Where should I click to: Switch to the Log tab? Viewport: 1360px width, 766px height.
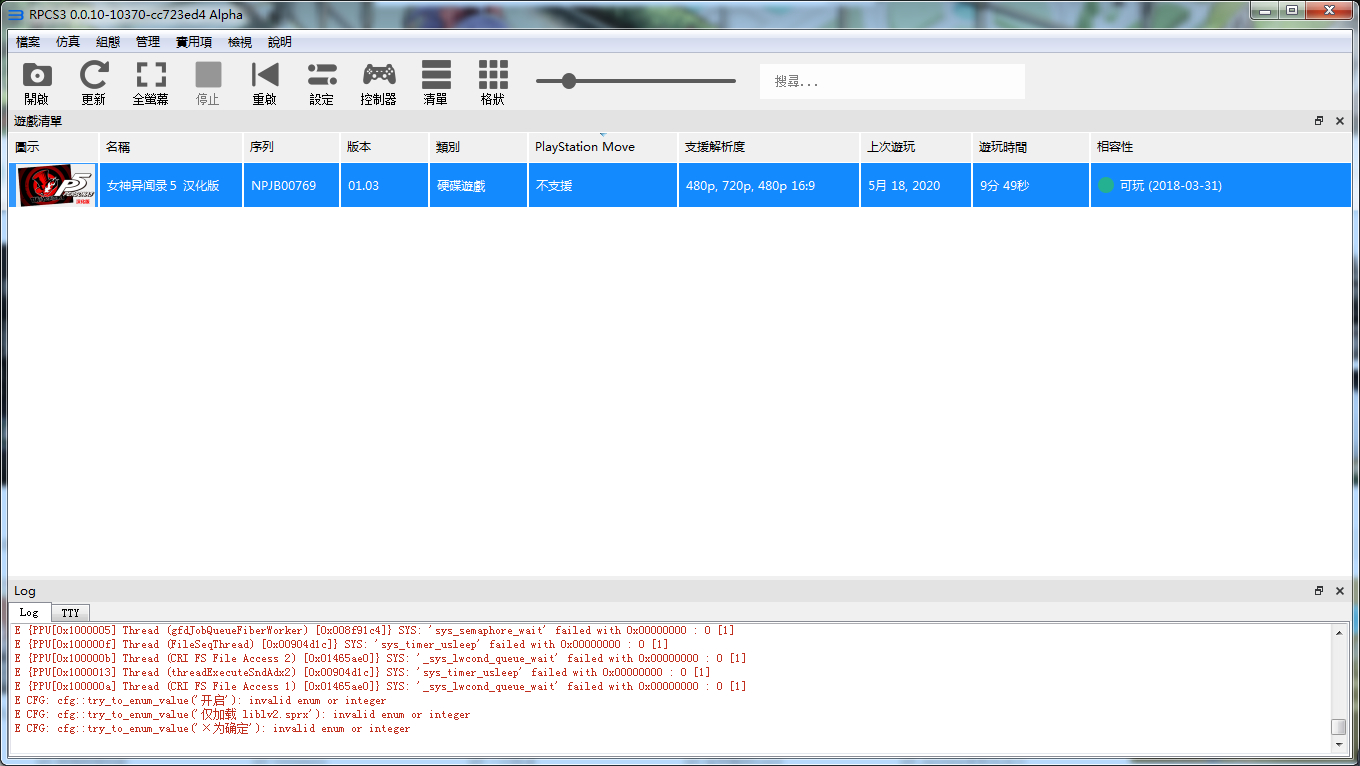point(29,612)
